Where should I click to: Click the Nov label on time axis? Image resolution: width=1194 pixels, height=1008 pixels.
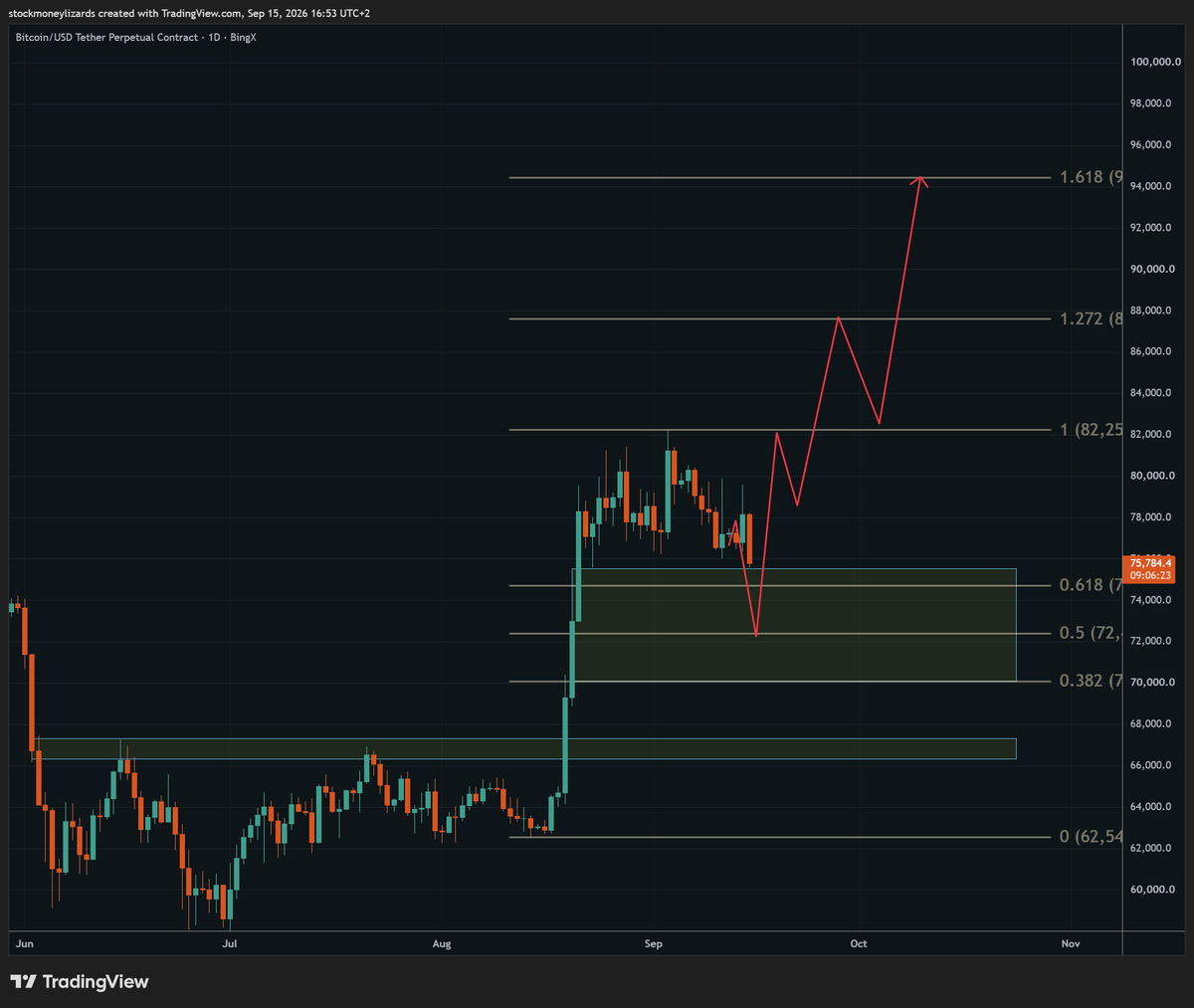point(1071,943)
